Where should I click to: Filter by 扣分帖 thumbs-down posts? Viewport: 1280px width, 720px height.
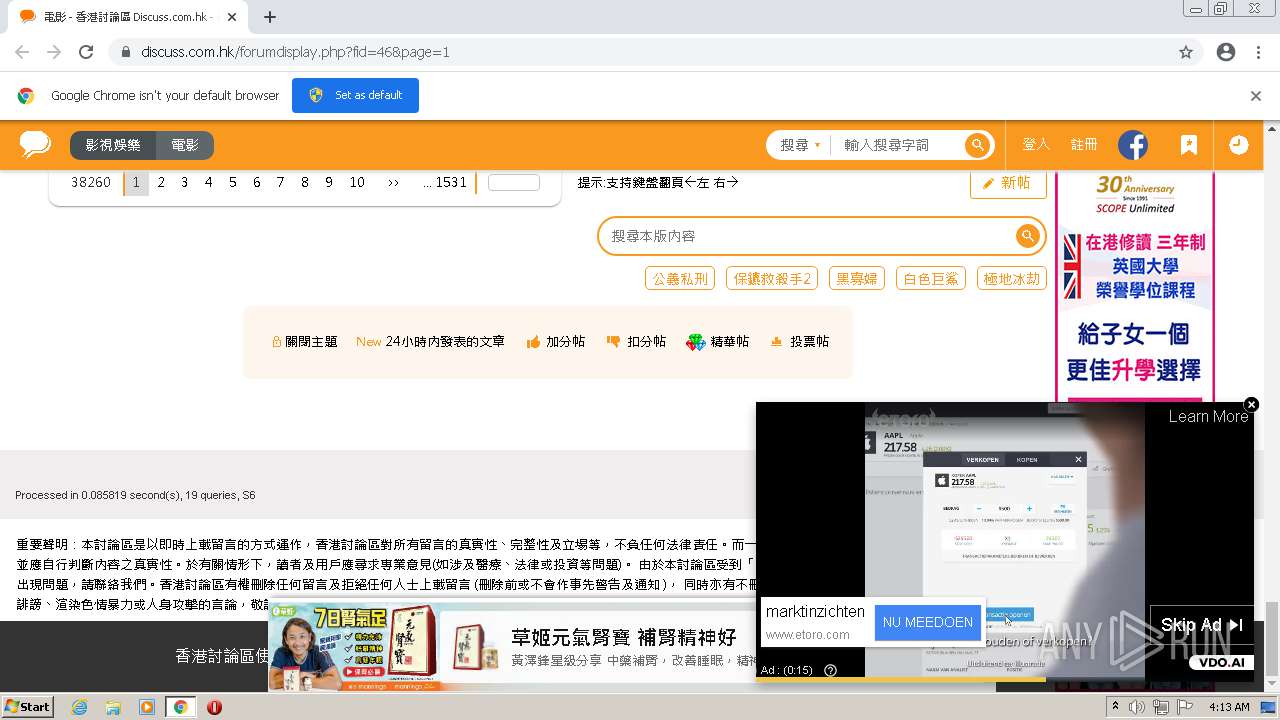point(636,342)
